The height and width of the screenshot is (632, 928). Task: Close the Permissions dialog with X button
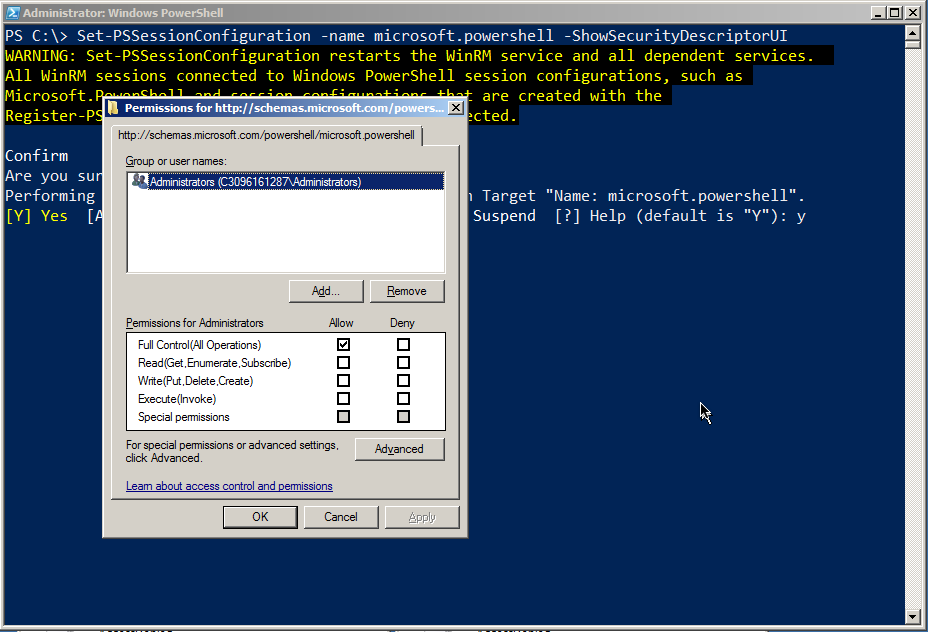tap(456, 107)
